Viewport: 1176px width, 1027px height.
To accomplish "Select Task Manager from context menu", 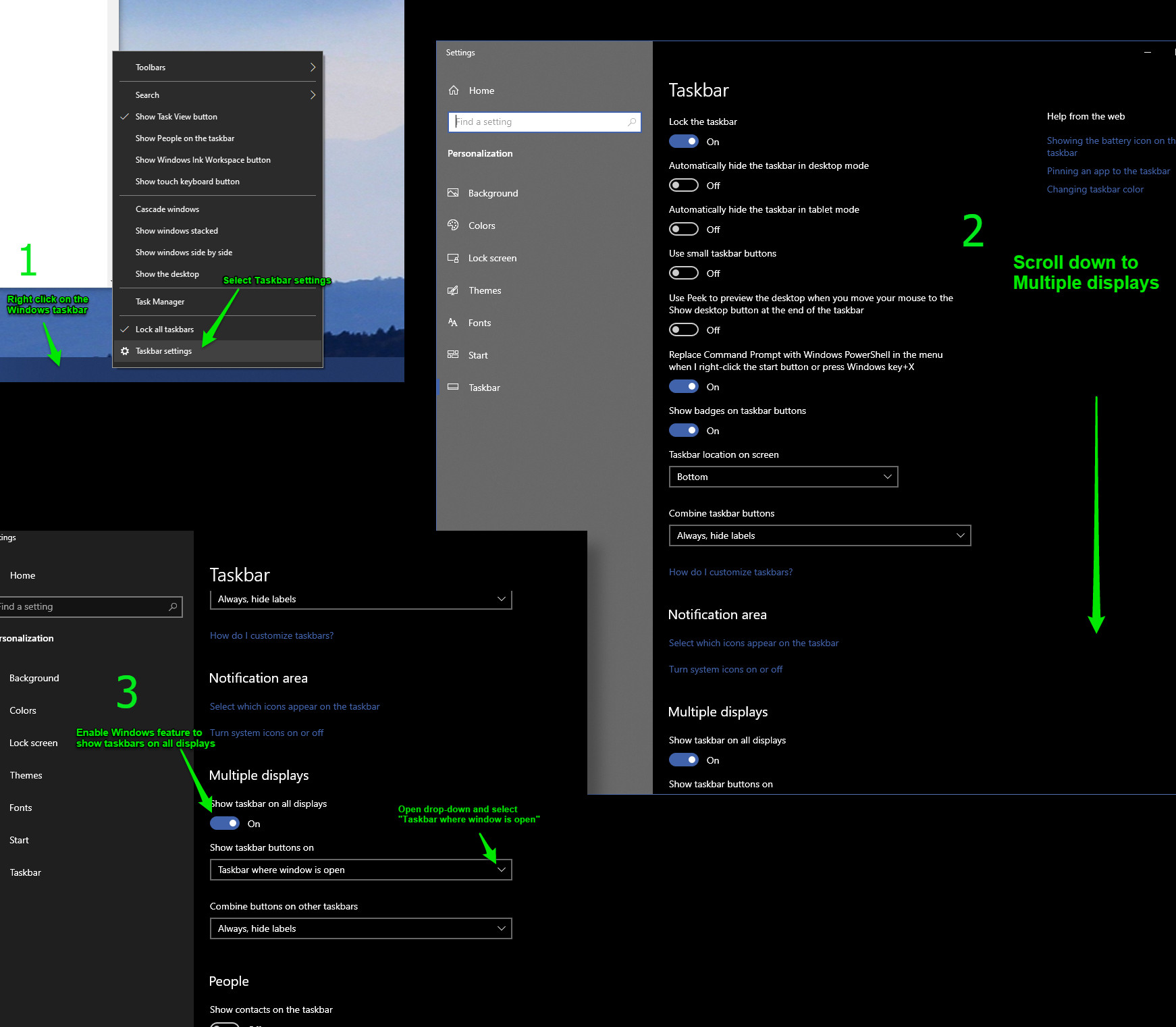I will coord(160,302).
